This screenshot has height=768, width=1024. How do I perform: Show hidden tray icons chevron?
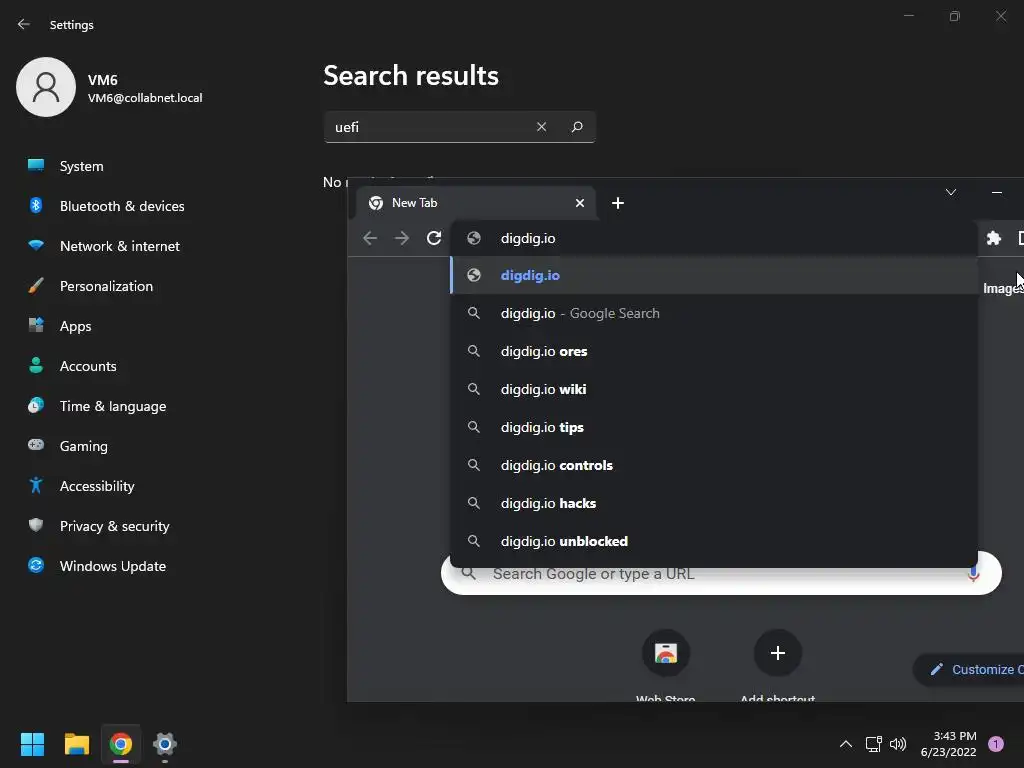[x=846, y=744]
